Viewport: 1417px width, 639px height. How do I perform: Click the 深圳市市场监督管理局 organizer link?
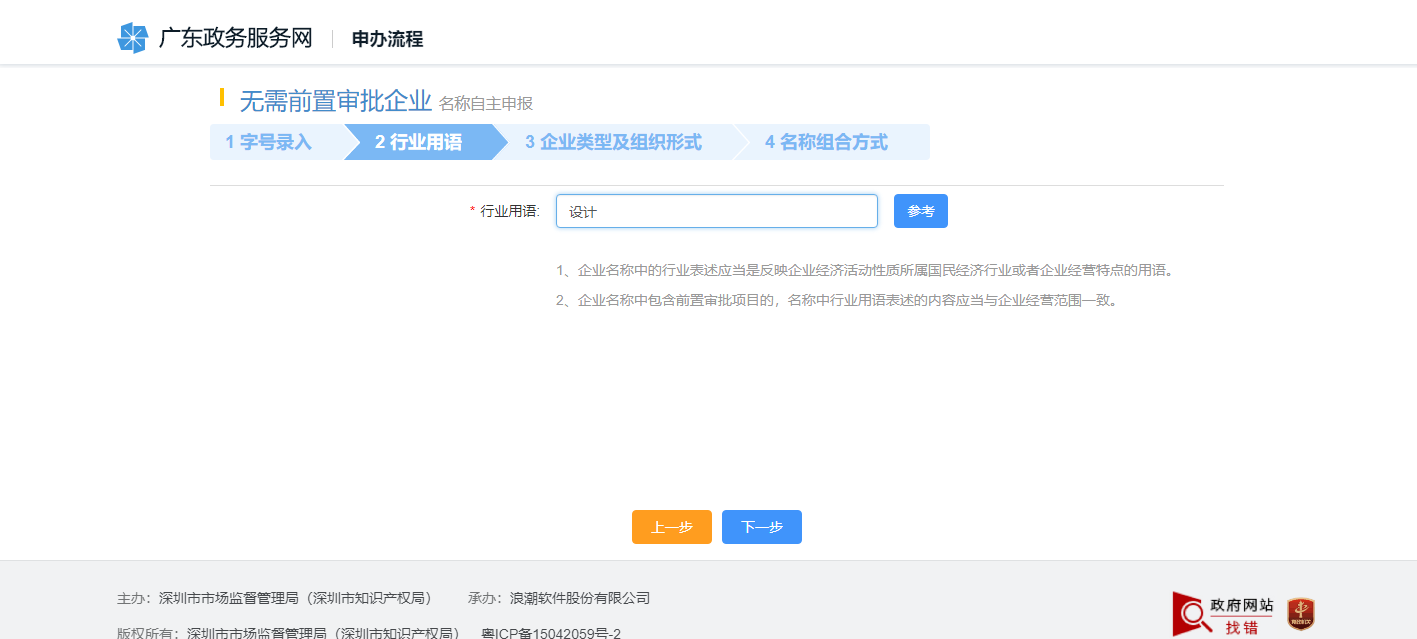click(x=230, y=598)
